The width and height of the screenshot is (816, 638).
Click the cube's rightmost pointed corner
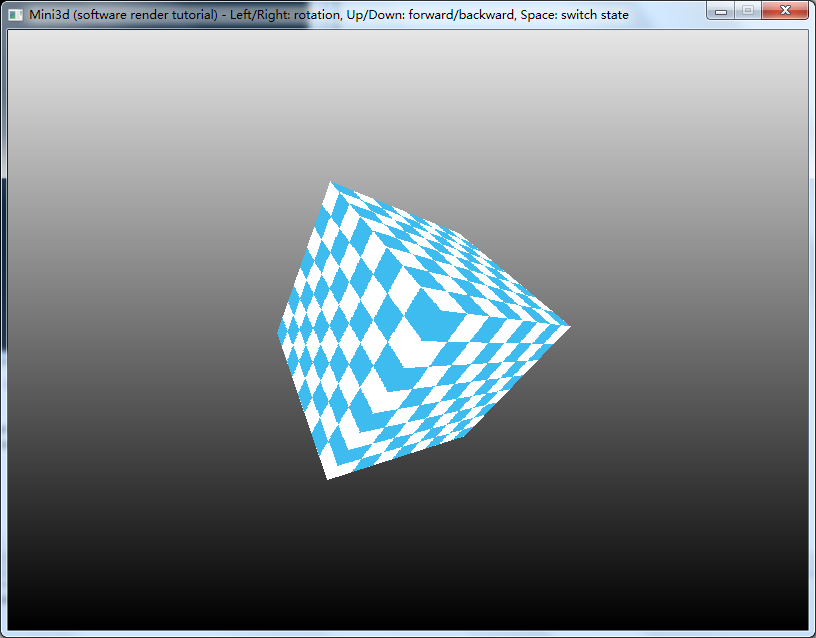coord(566,326)
